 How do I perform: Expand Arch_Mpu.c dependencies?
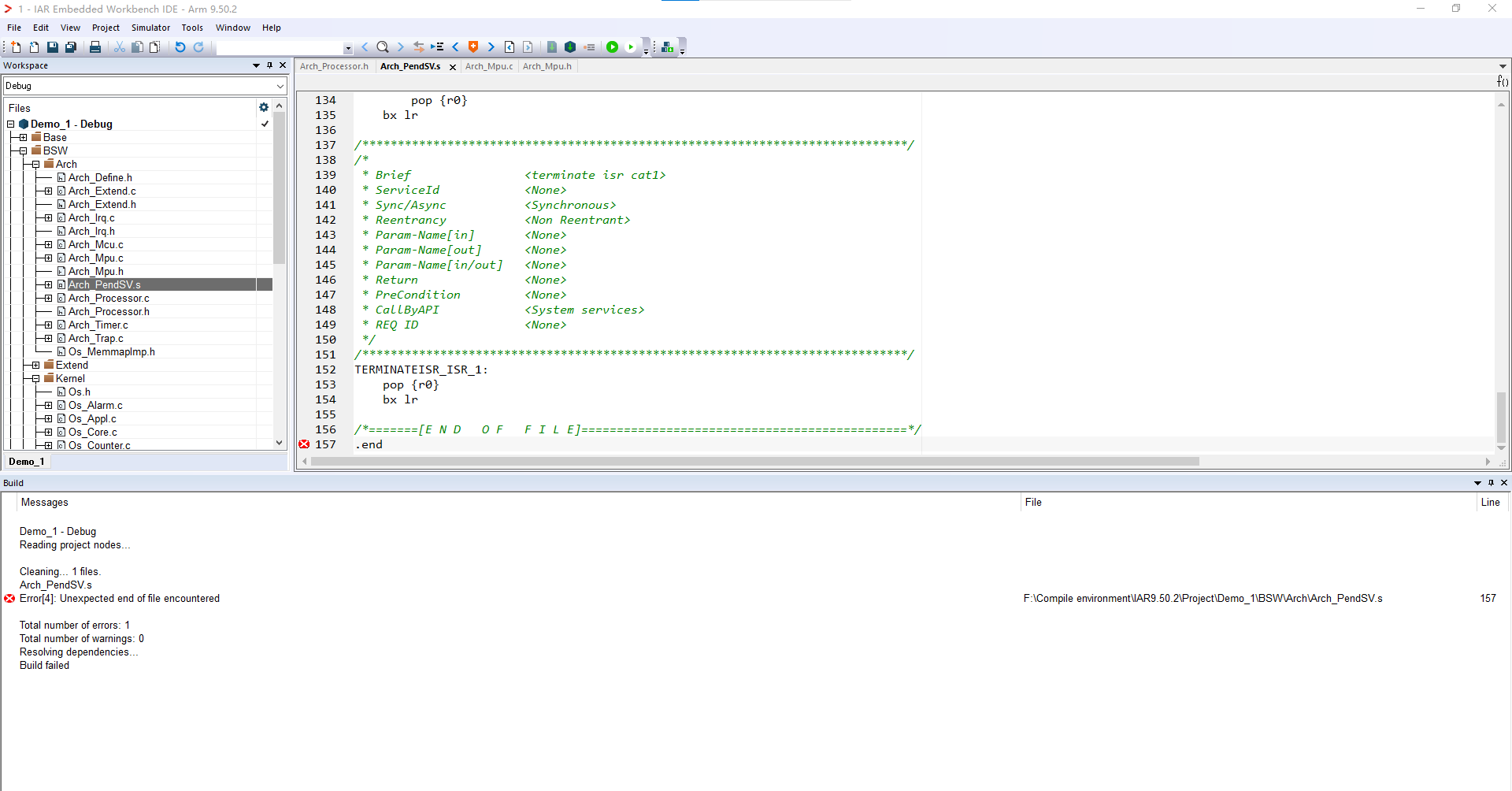tap(48, 258)
